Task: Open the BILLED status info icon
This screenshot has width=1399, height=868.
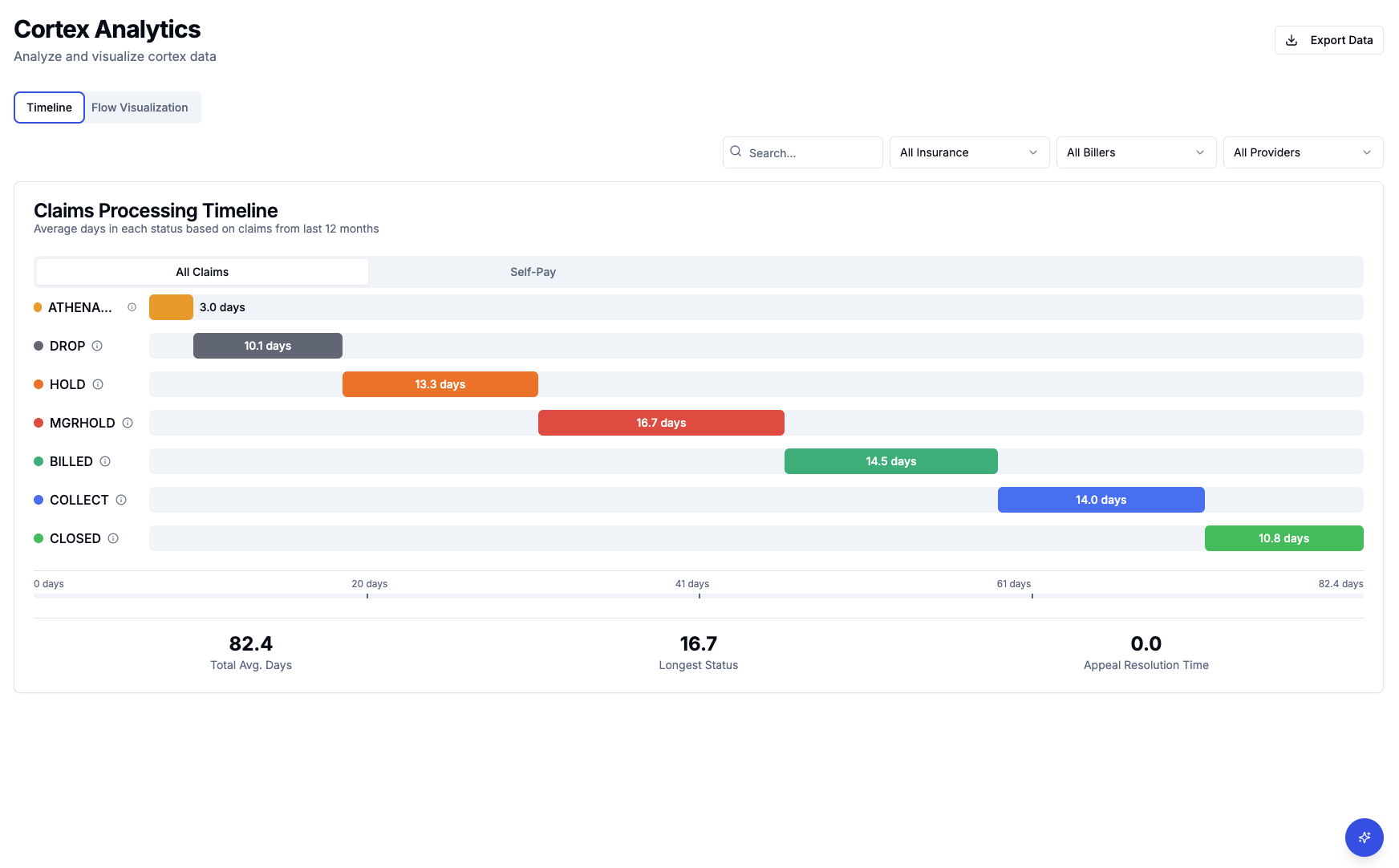Action: 105,461
